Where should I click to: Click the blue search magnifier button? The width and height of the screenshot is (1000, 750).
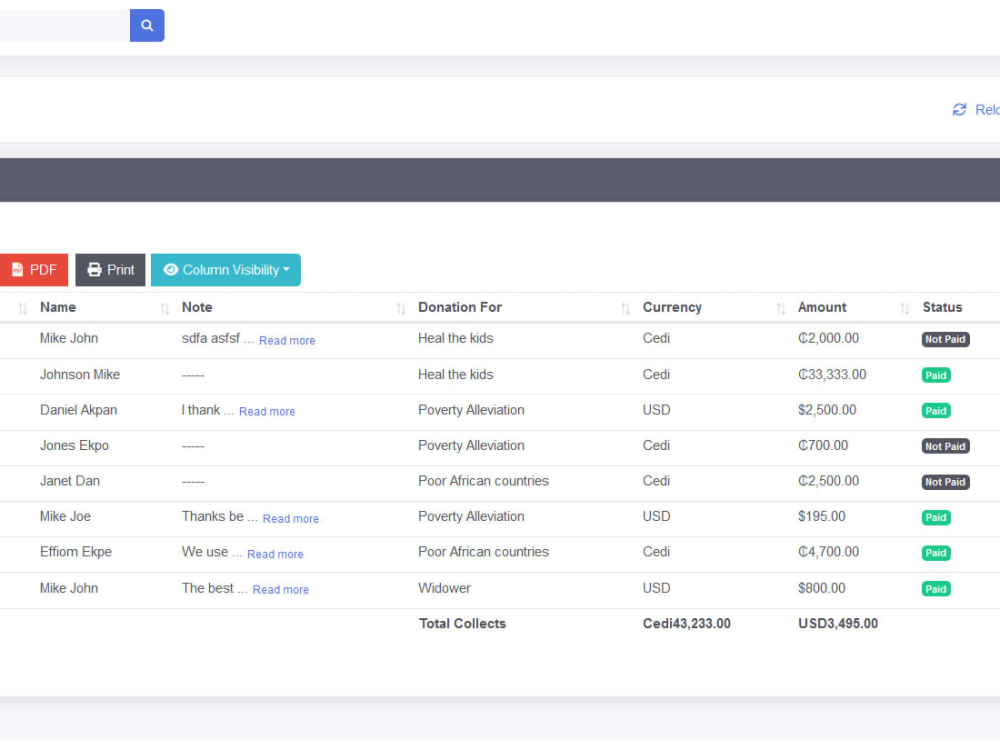tap(147, 26)
